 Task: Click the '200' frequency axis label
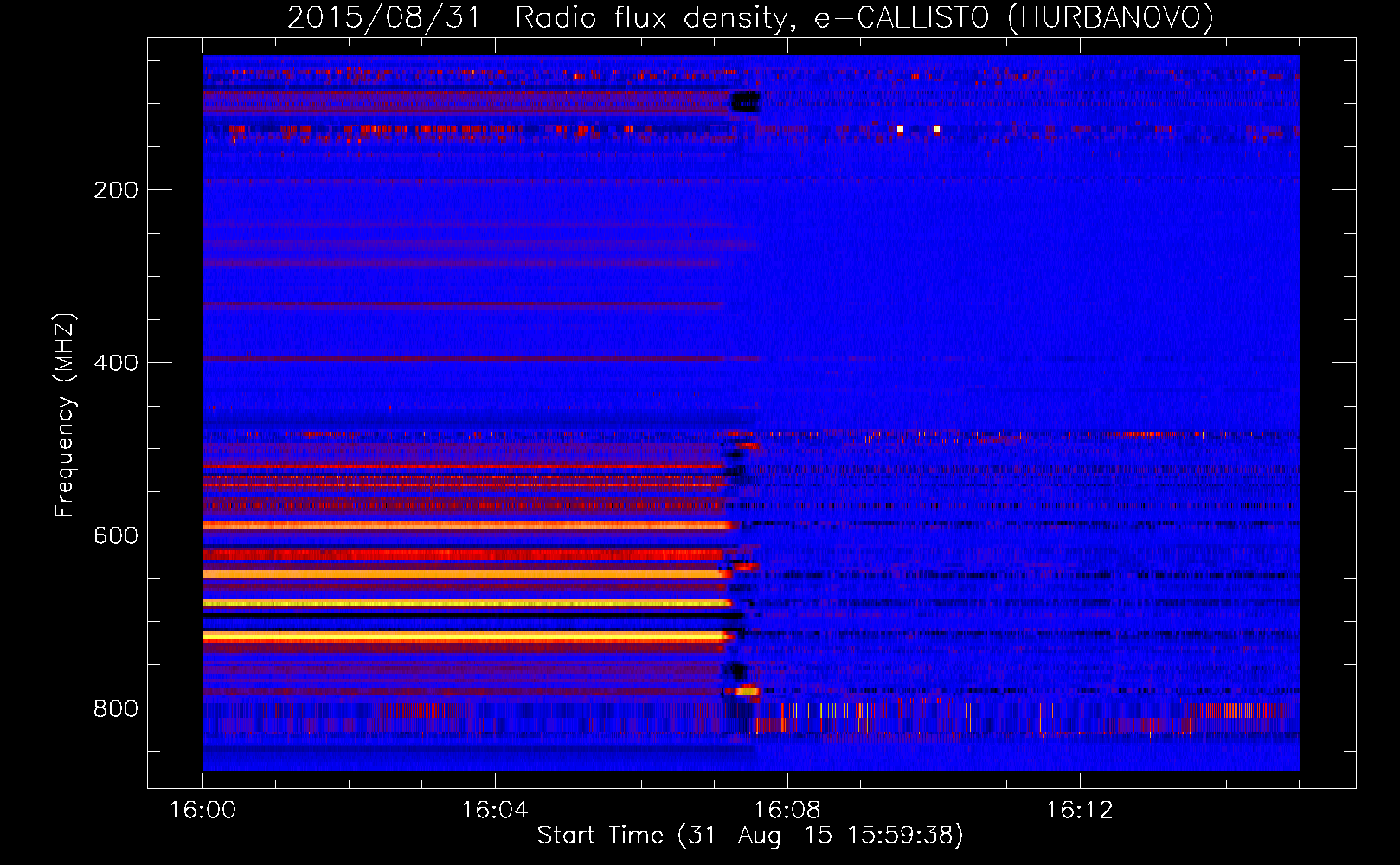(x=116, y=190)
